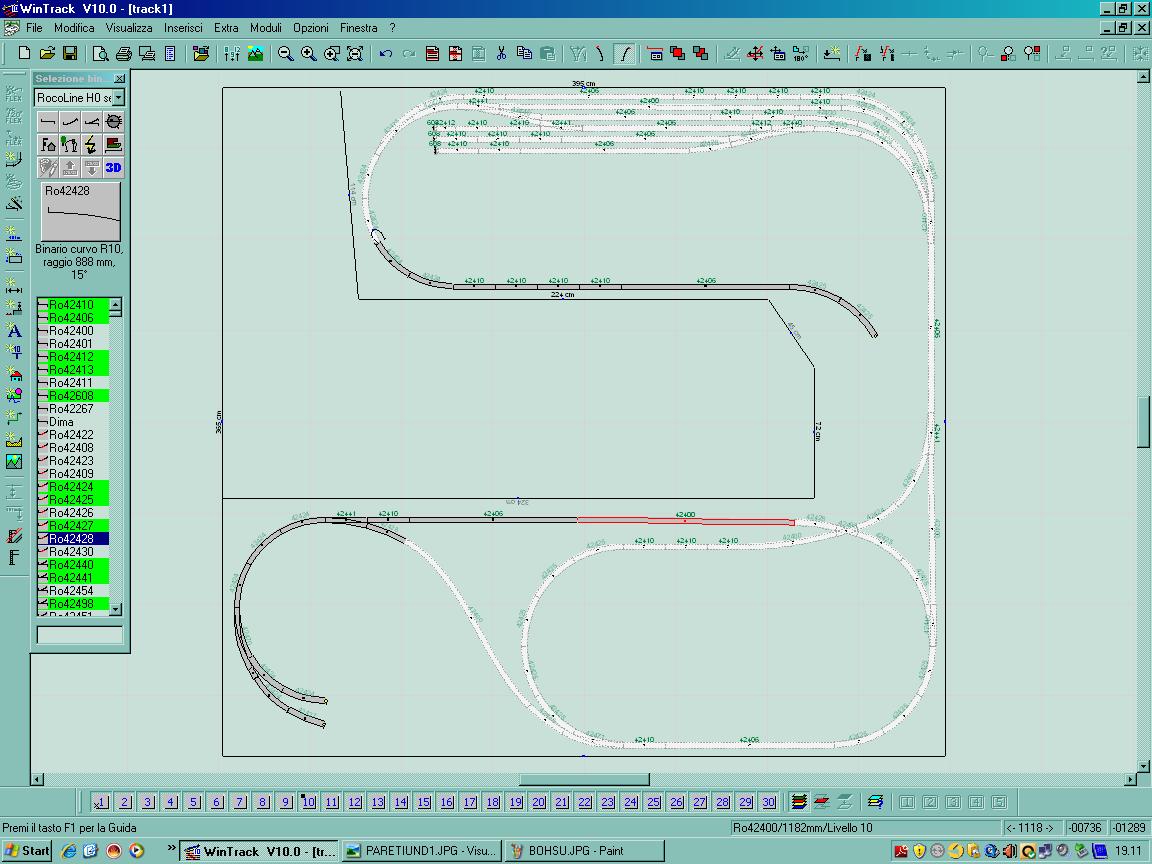Toggle layer 12 button
The width and height of the screenshot is (1152, 864).
coord(355,802)
